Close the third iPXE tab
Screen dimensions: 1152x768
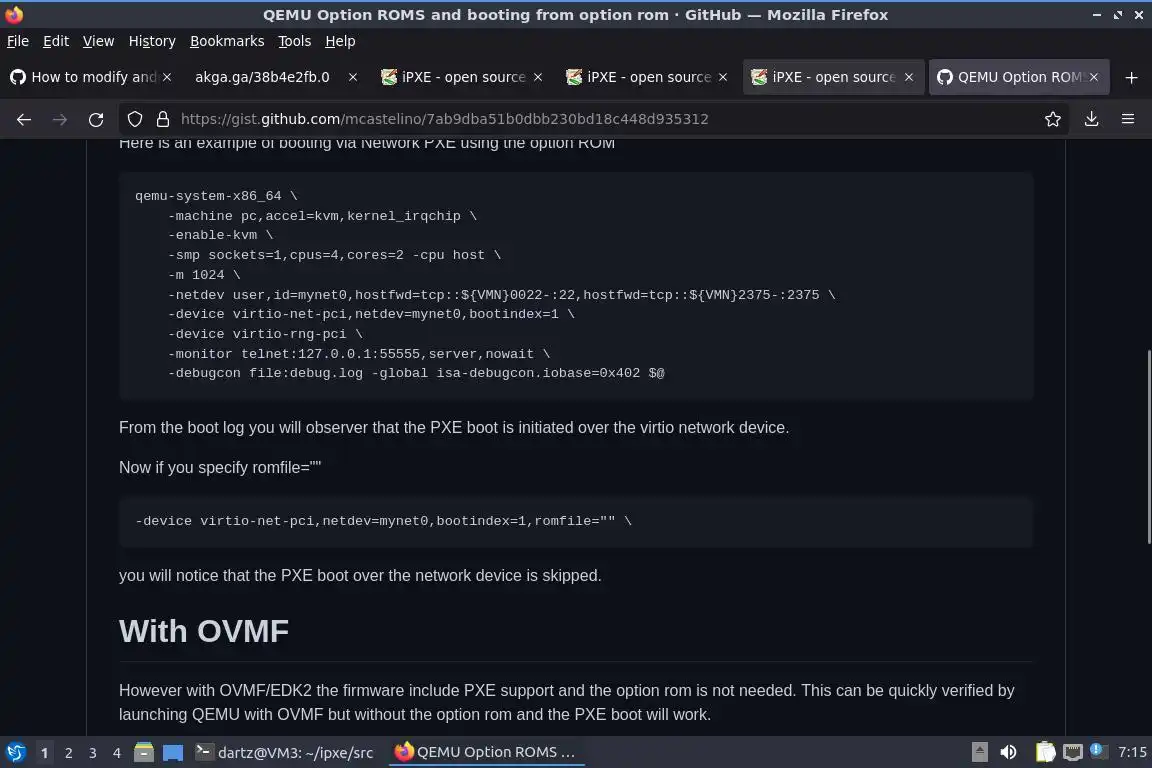tap(909, 77)
